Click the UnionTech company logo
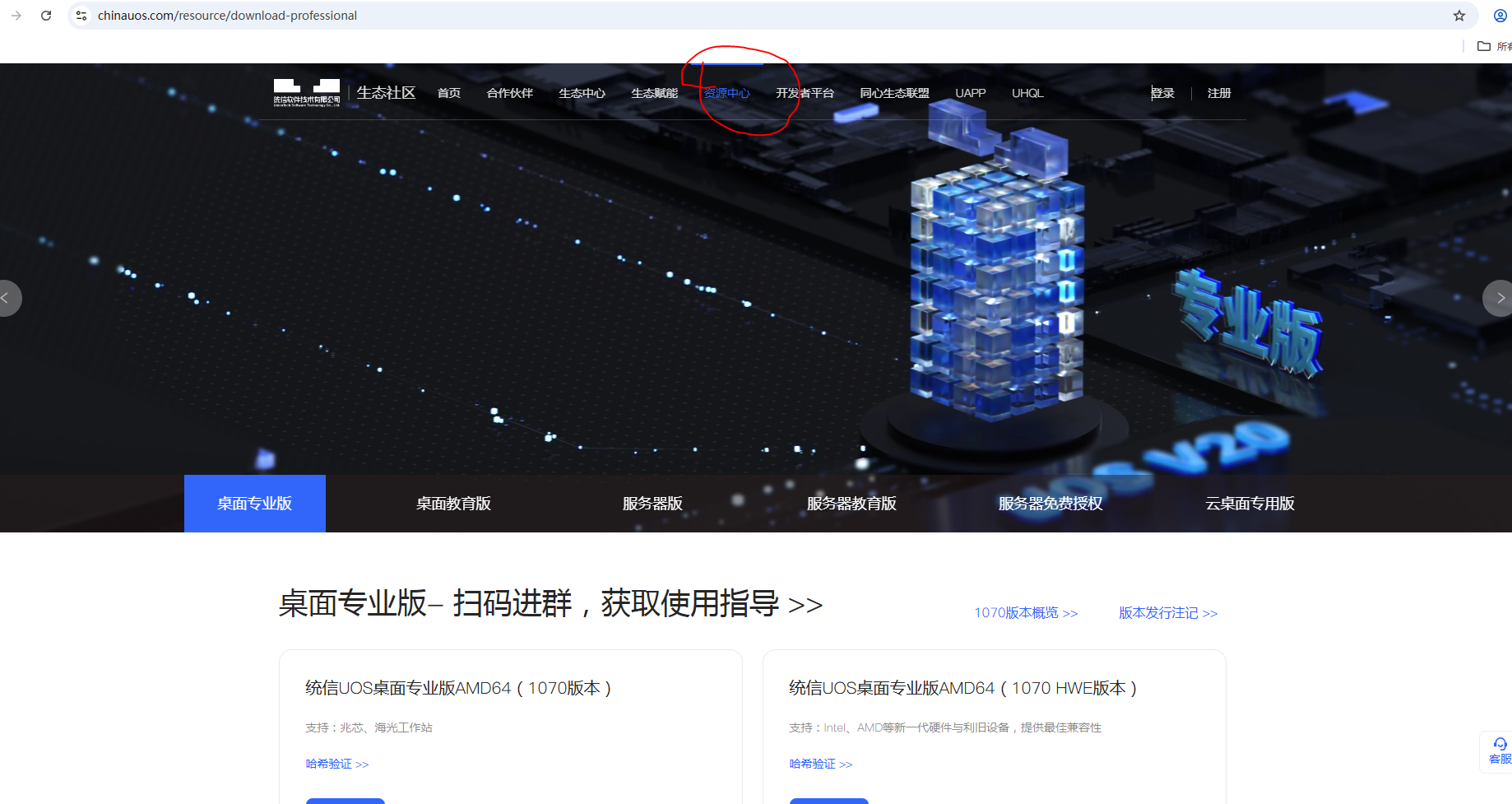Viewport: 1512px width, 804px height. point(307,93)
